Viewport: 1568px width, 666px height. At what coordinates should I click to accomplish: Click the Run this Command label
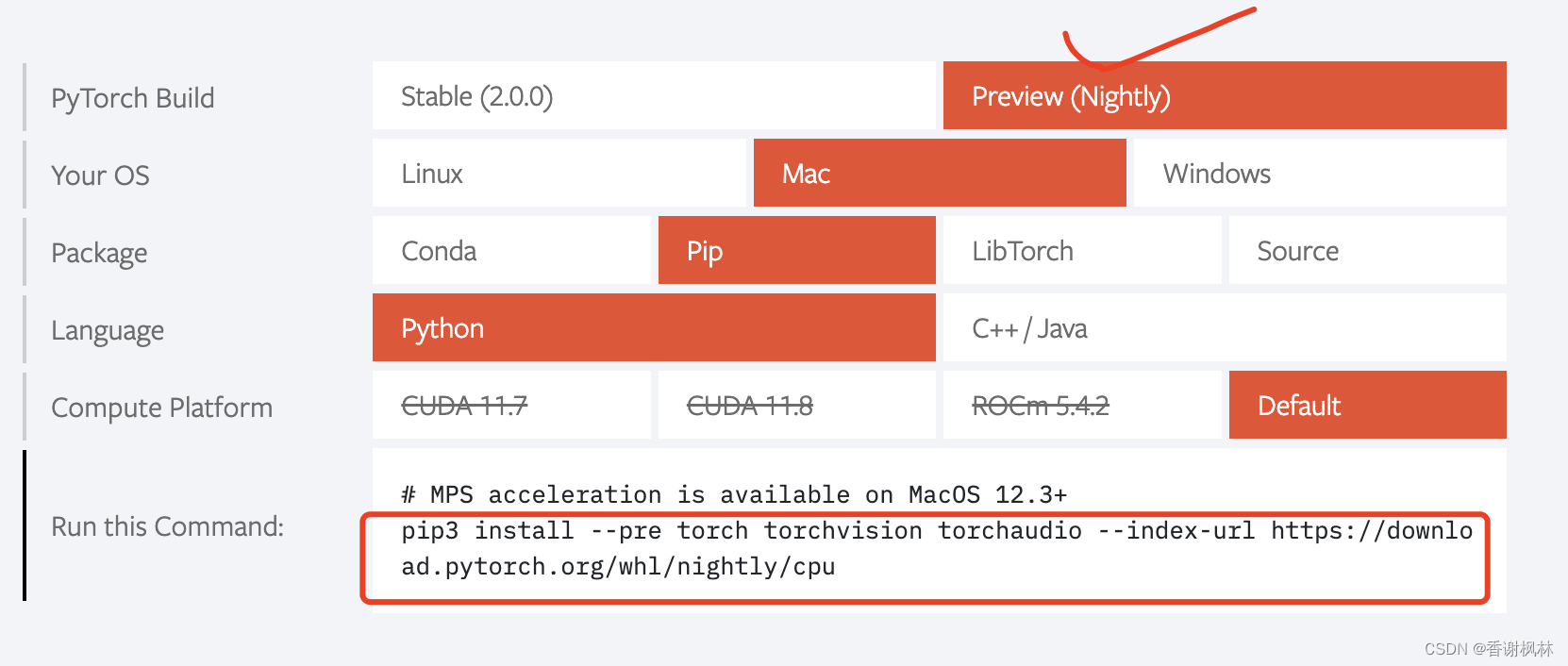pos(167,526)
